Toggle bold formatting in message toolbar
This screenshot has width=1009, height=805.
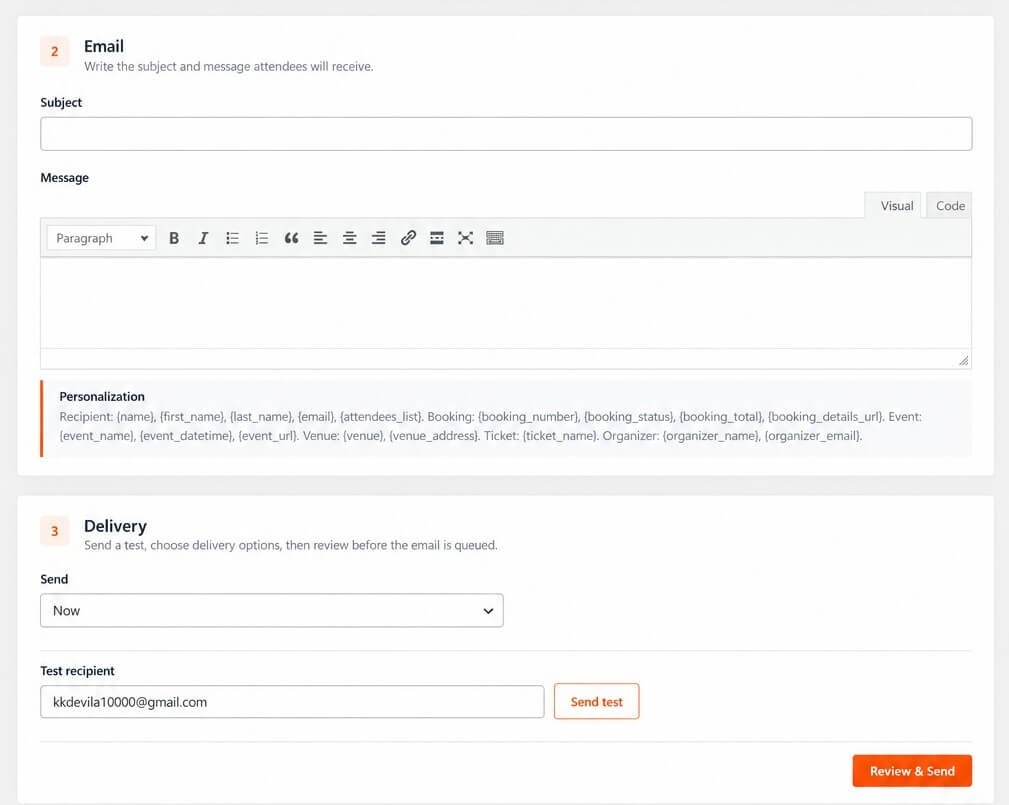point(174,238)
